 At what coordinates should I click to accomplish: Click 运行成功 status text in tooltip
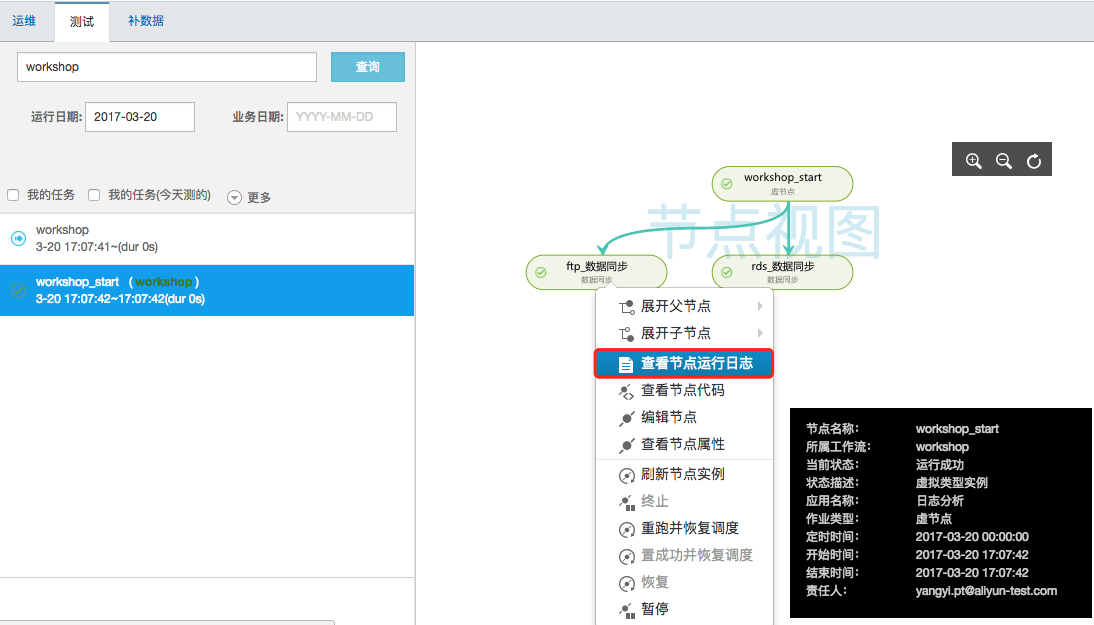tap(939, 465)
